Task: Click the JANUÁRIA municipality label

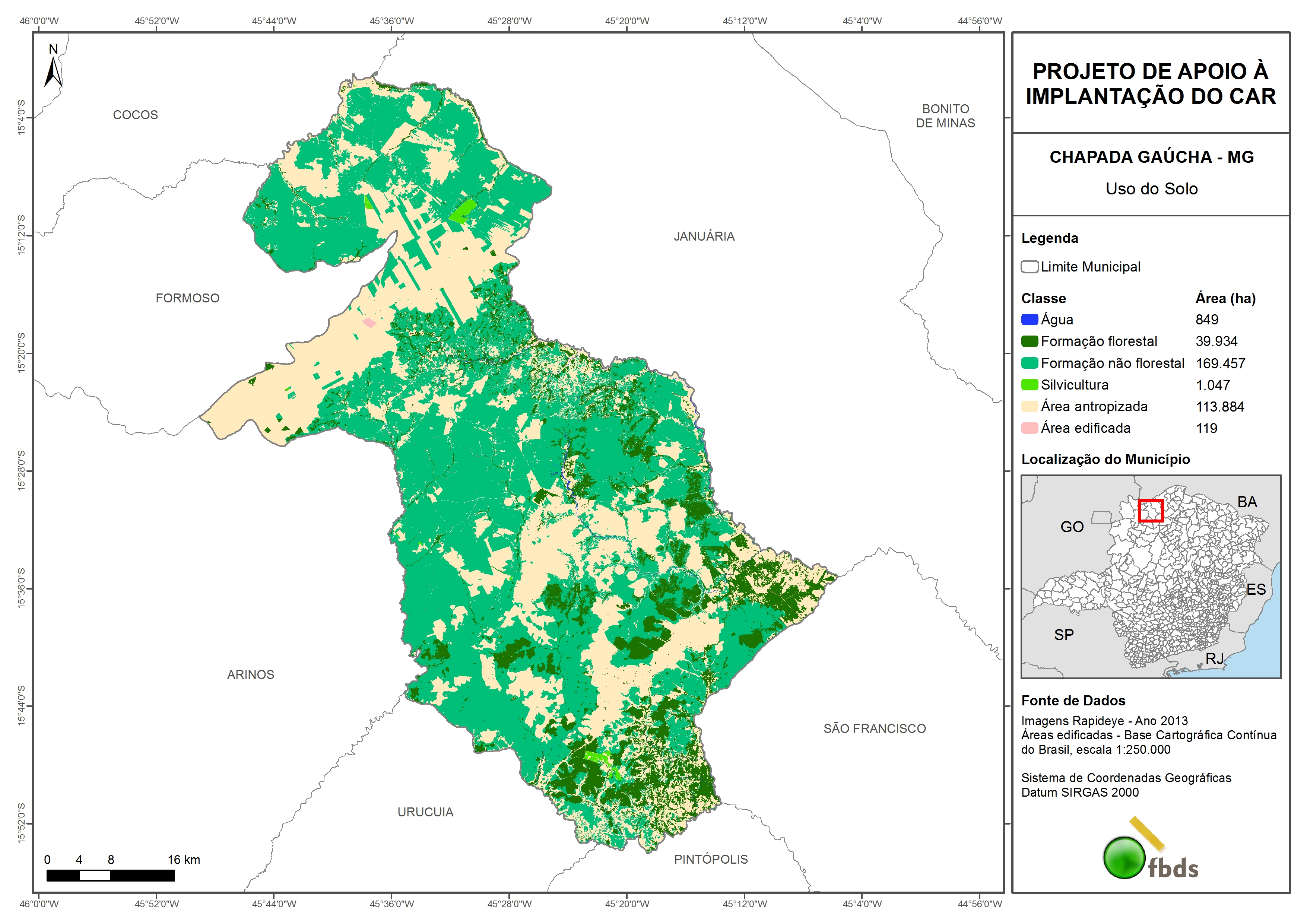Action: pos(704,236)
